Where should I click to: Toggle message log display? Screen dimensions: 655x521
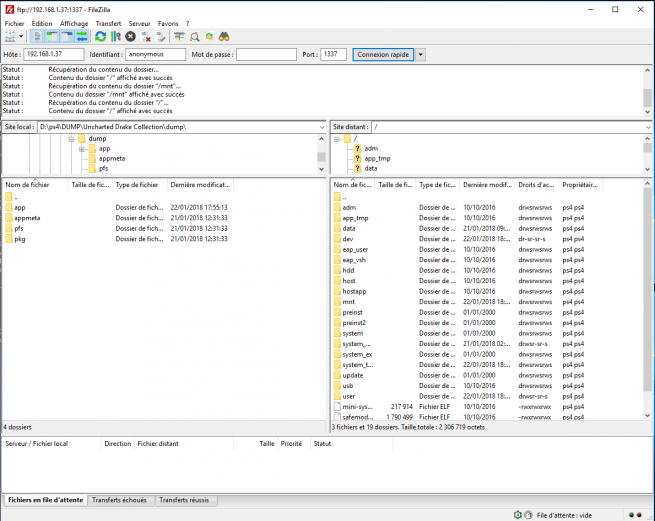[x=37, y=37]
